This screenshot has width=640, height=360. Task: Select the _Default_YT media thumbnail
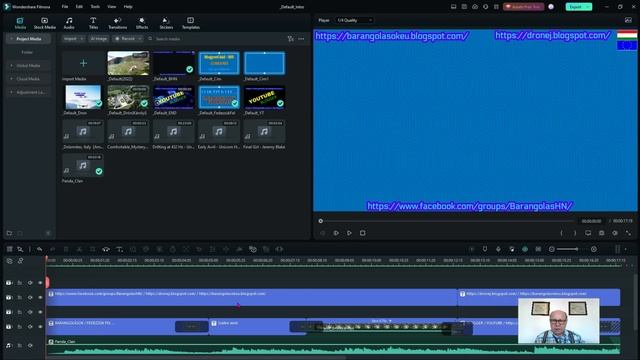264,97
